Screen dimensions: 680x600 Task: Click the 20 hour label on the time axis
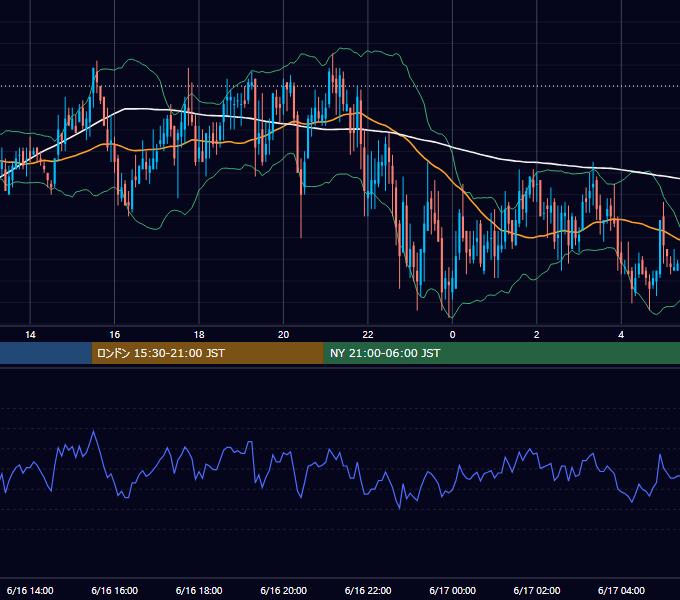point(283,335)
